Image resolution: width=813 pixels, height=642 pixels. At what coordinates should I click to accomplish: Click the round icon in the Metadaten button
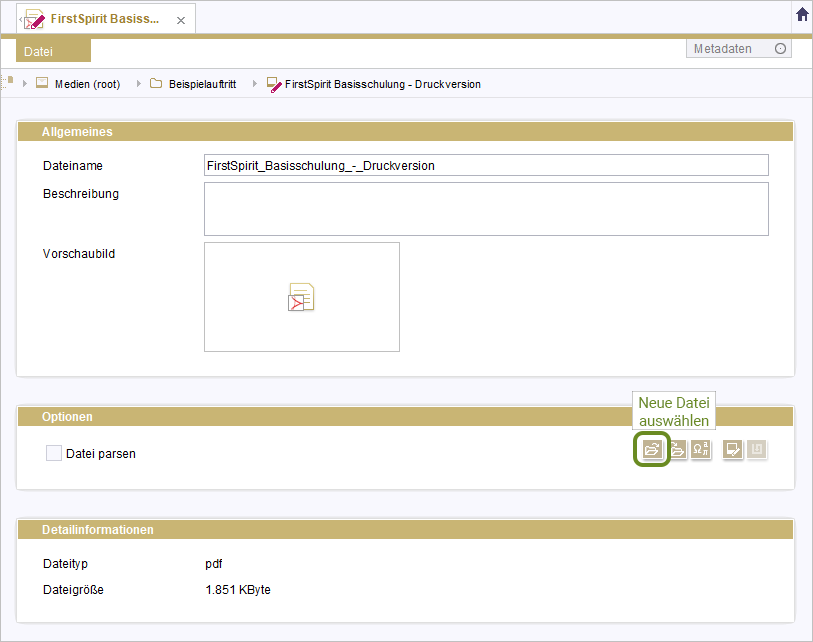(780, 48)
